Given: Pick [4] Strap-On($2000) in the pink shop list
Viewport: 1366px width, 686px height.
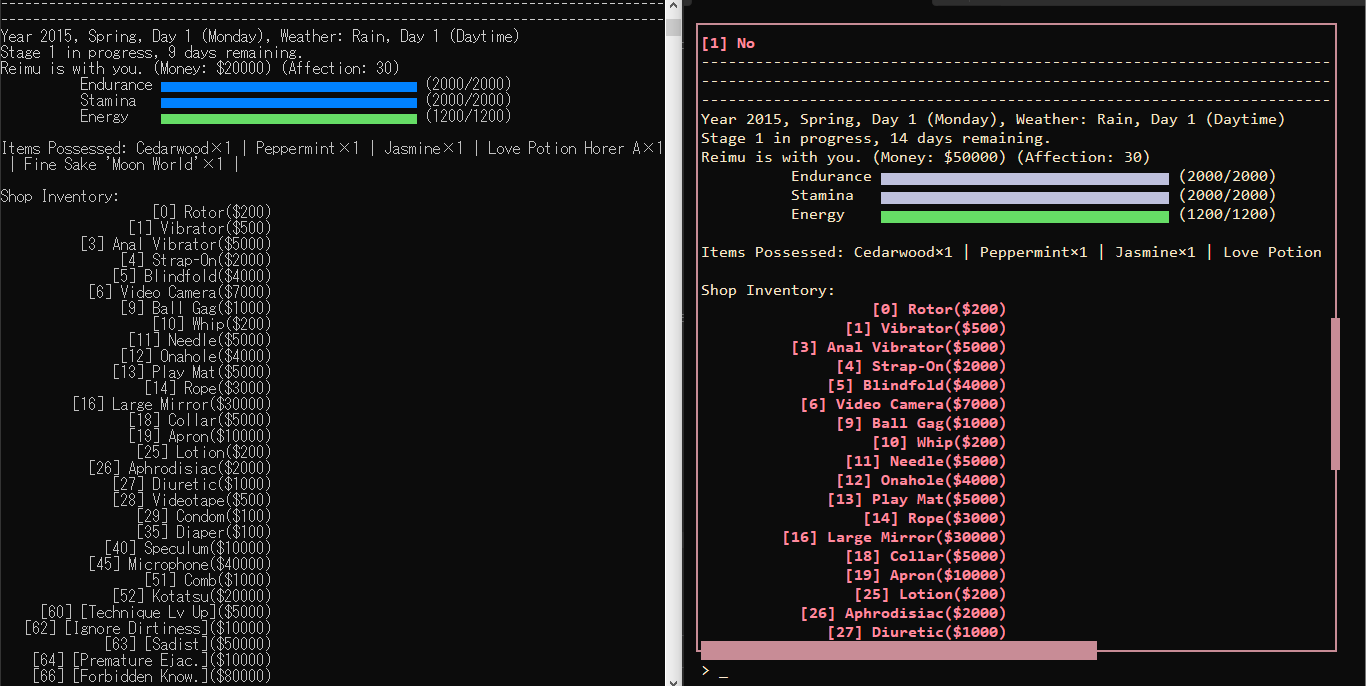Looking at the screenshot, I should point(921,366).
